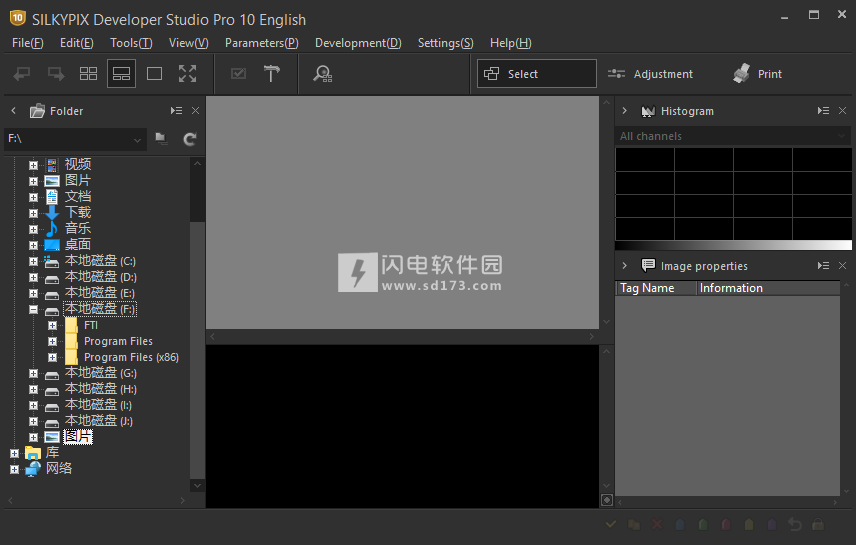Open Folder panel options menu icon
This screenshot has height=545, width=856.
(x=176, y=111)
